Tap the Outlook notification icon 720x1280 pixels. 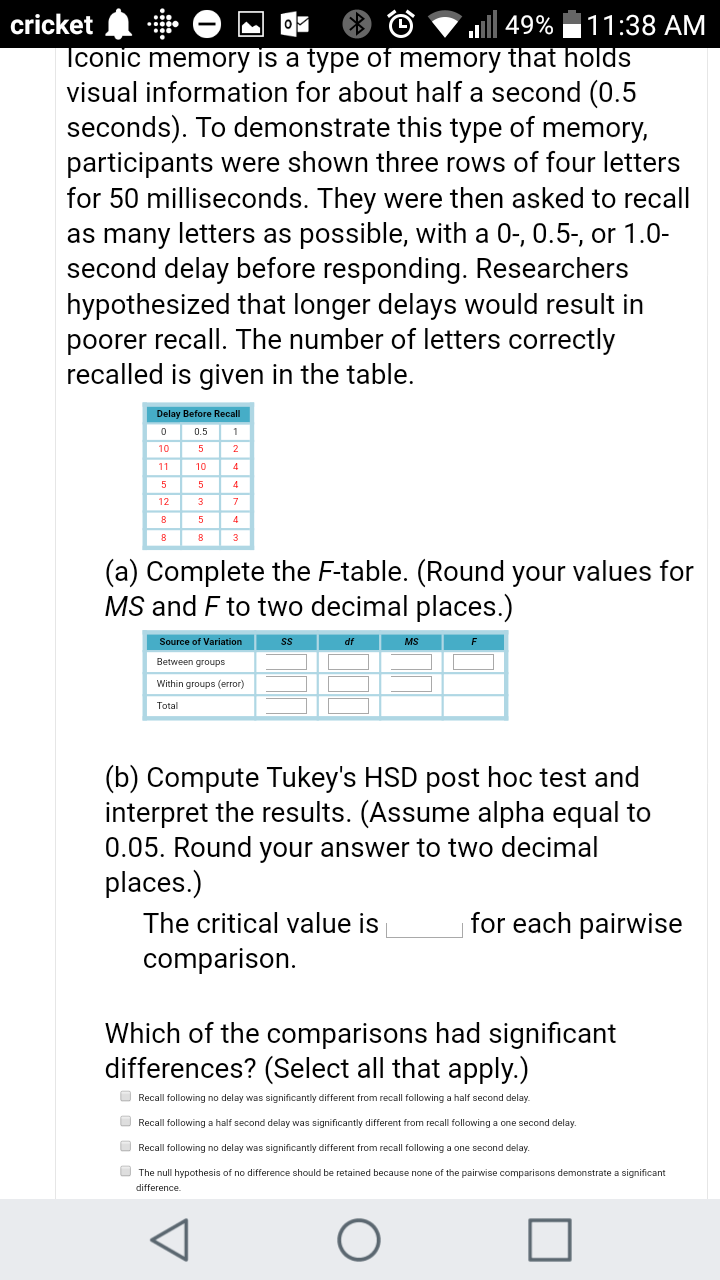292,24
